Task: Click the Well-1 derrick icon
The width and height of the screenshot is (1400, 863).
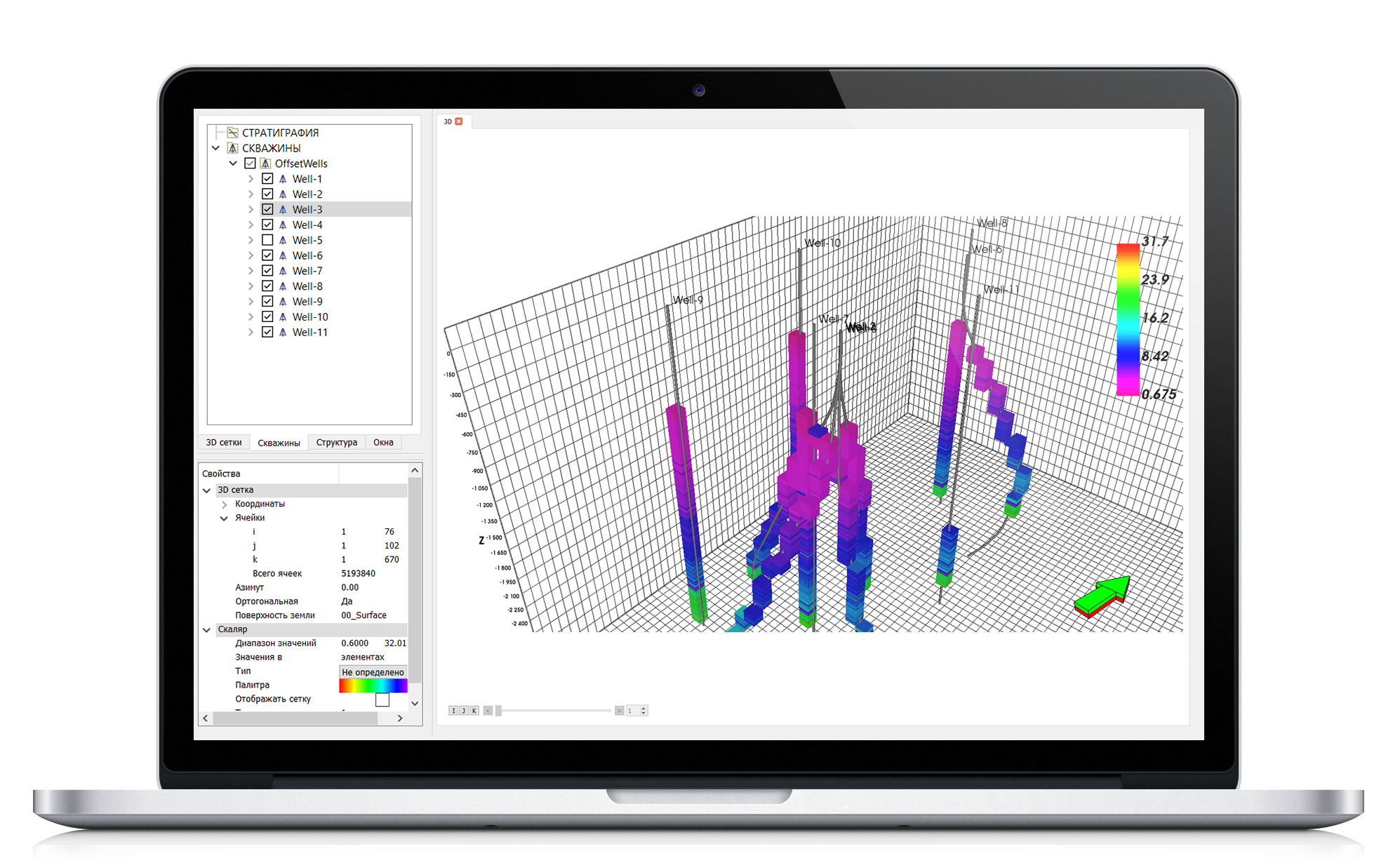Action: [x=283, y=179]
